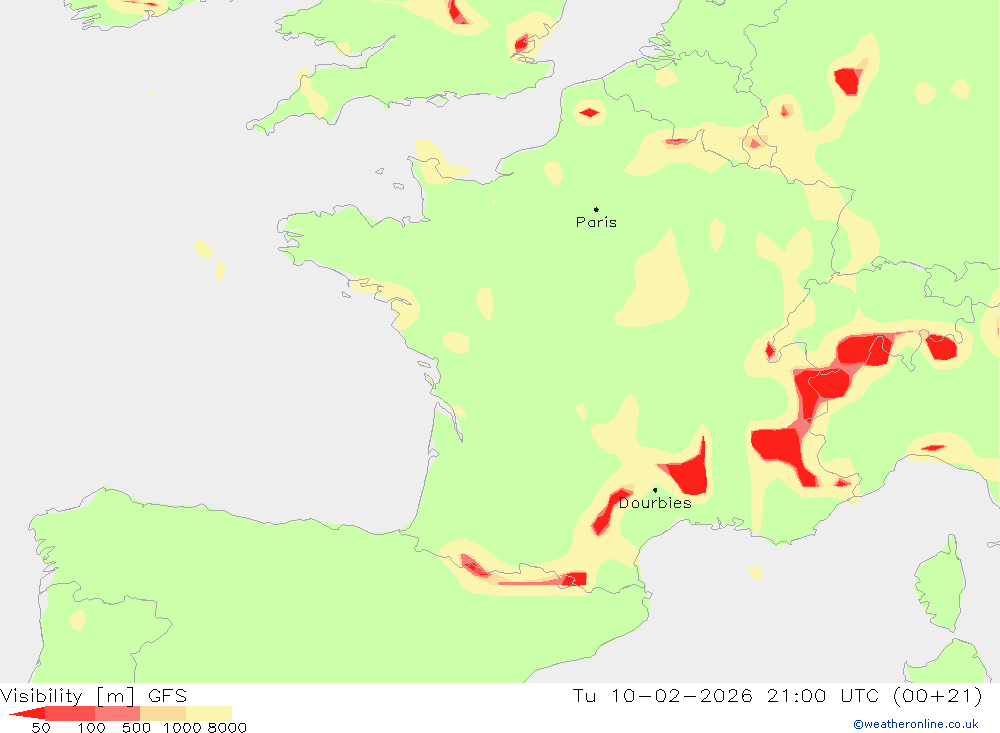Click the '21:00 UTC' time text

coord(823,695)
